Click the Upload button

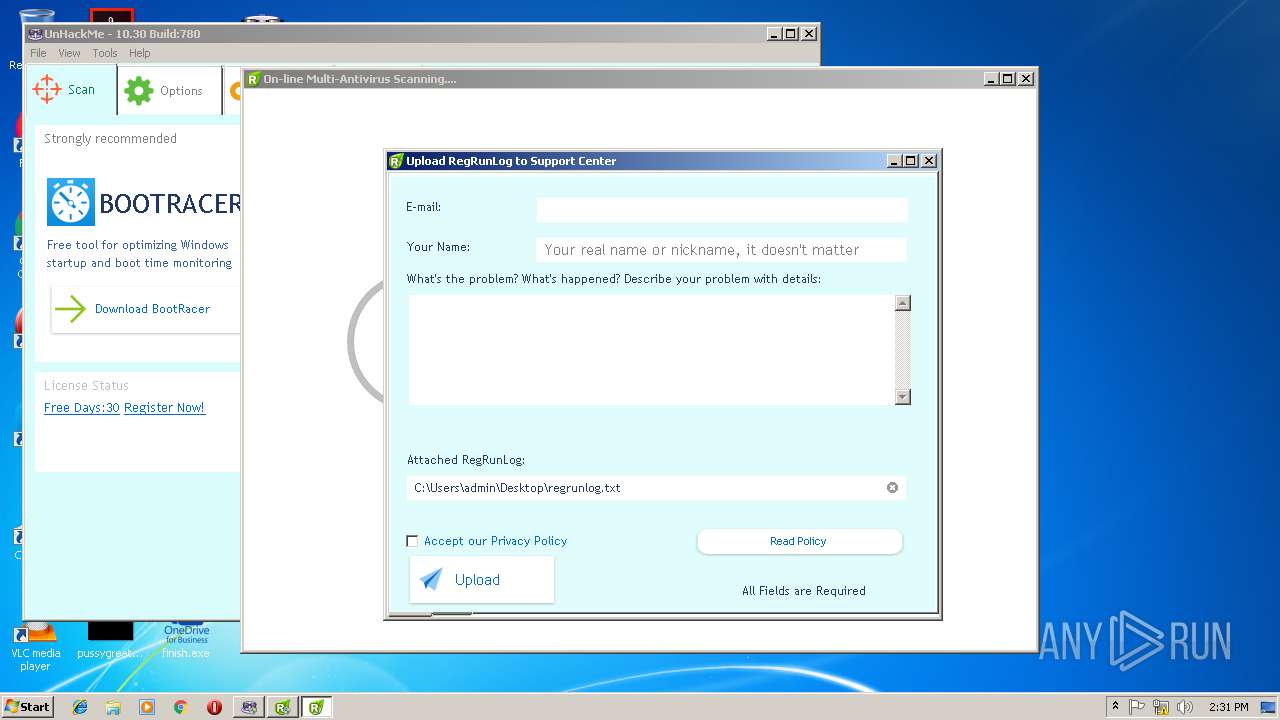482,580
